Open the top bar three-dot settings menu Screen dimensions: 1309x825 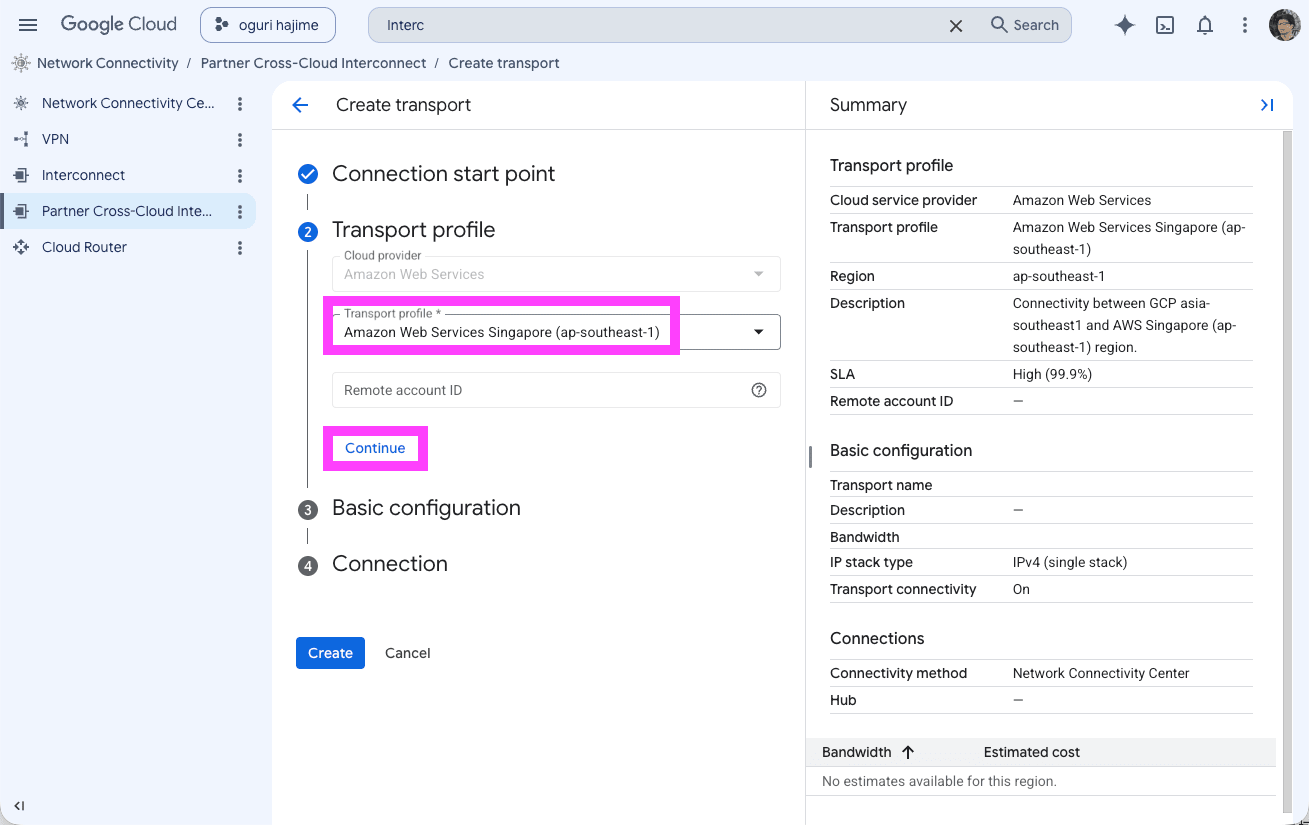[x=1245, y=25]
